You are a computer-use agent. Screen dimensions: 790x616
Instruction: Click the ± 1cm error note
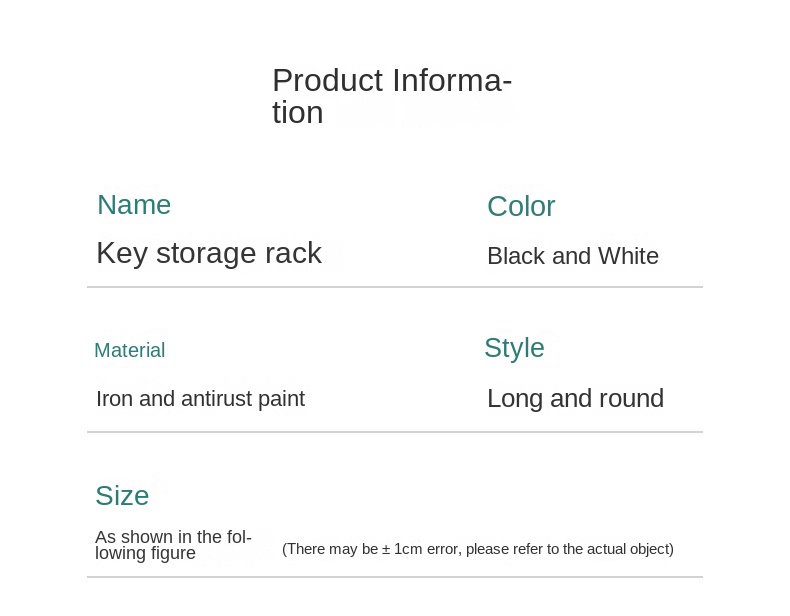click(478, 549)
